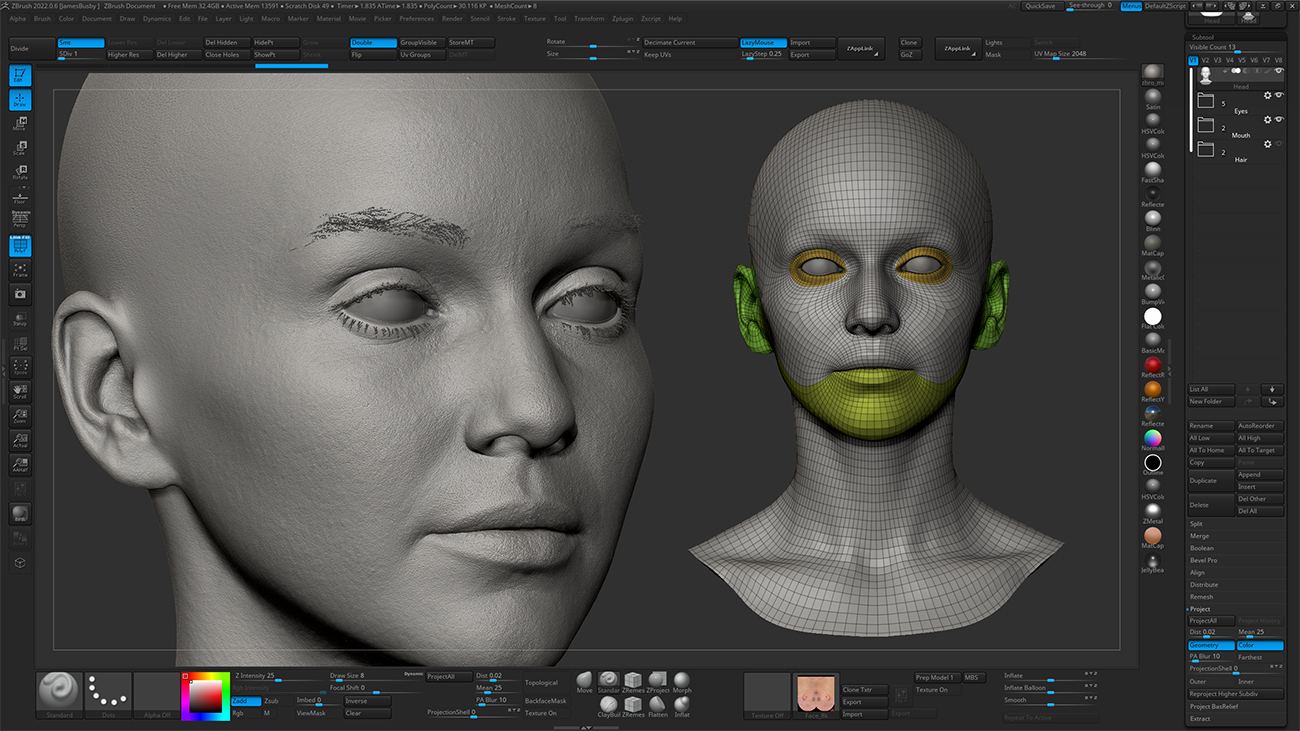Open the color picker swatch

pos(203,695)
